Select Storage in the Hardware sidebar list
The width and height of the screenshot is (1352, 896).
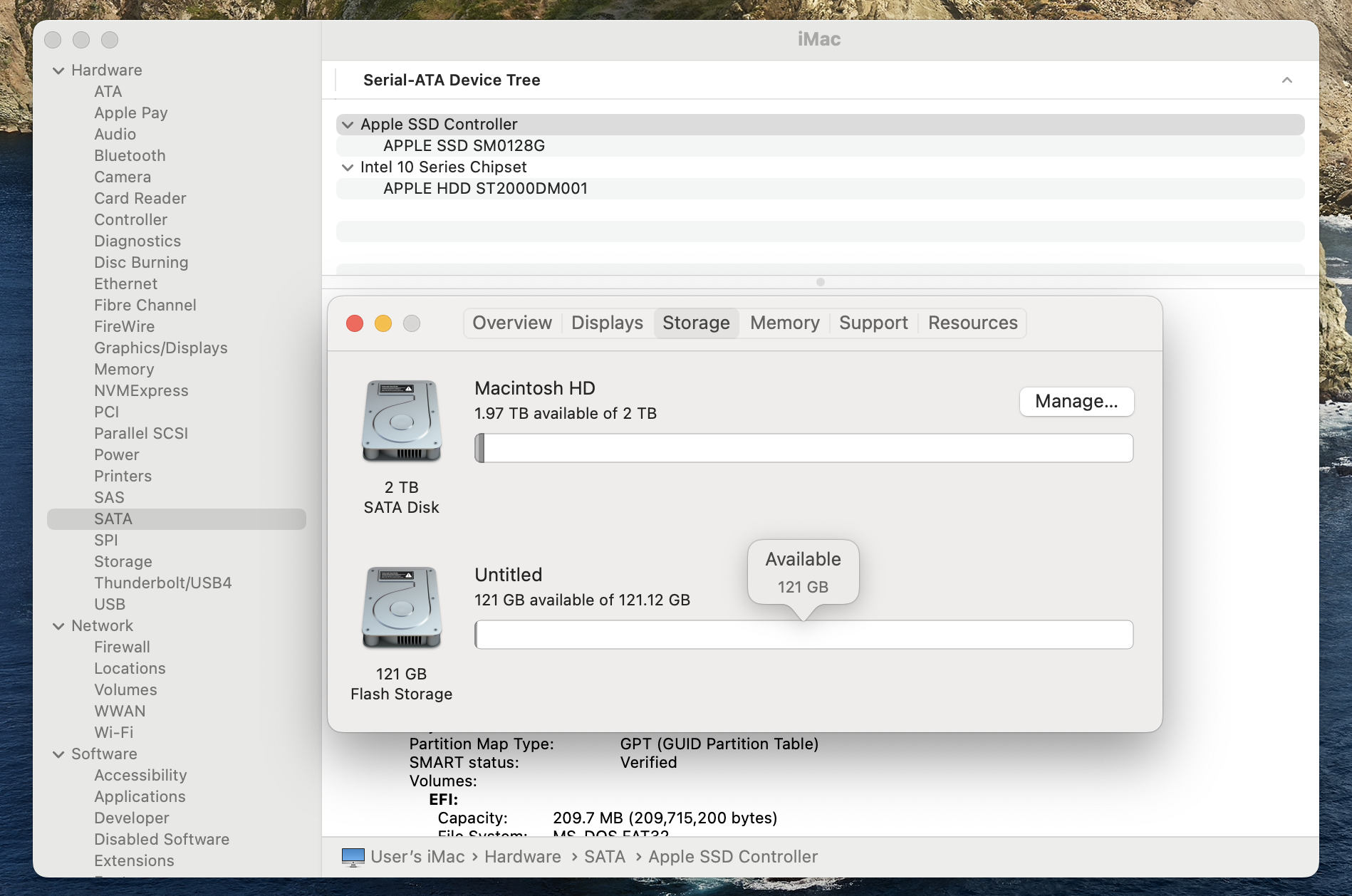pos(123,562)
